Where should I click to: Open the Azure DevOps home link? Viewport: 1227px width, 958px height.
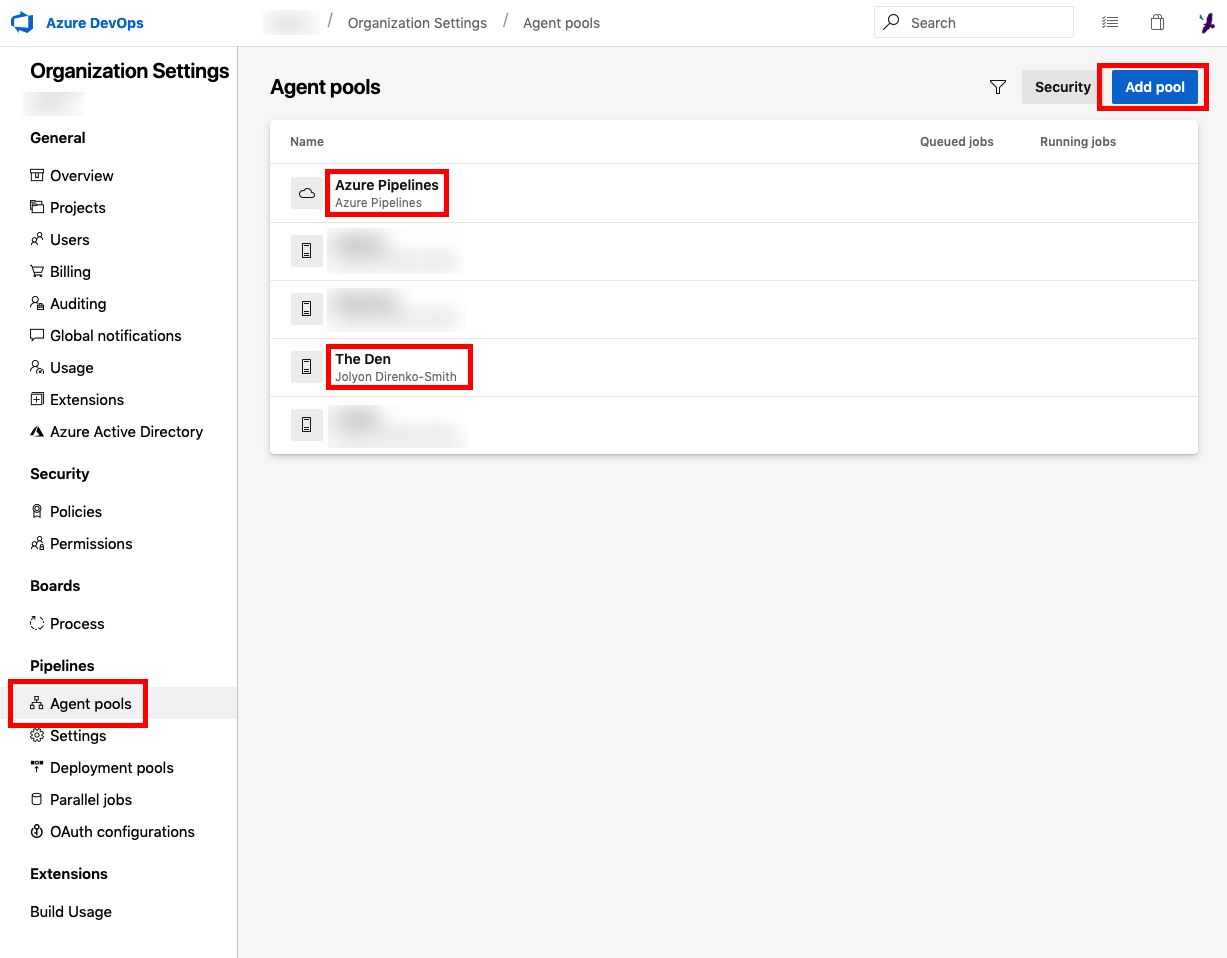click(95, 23)
